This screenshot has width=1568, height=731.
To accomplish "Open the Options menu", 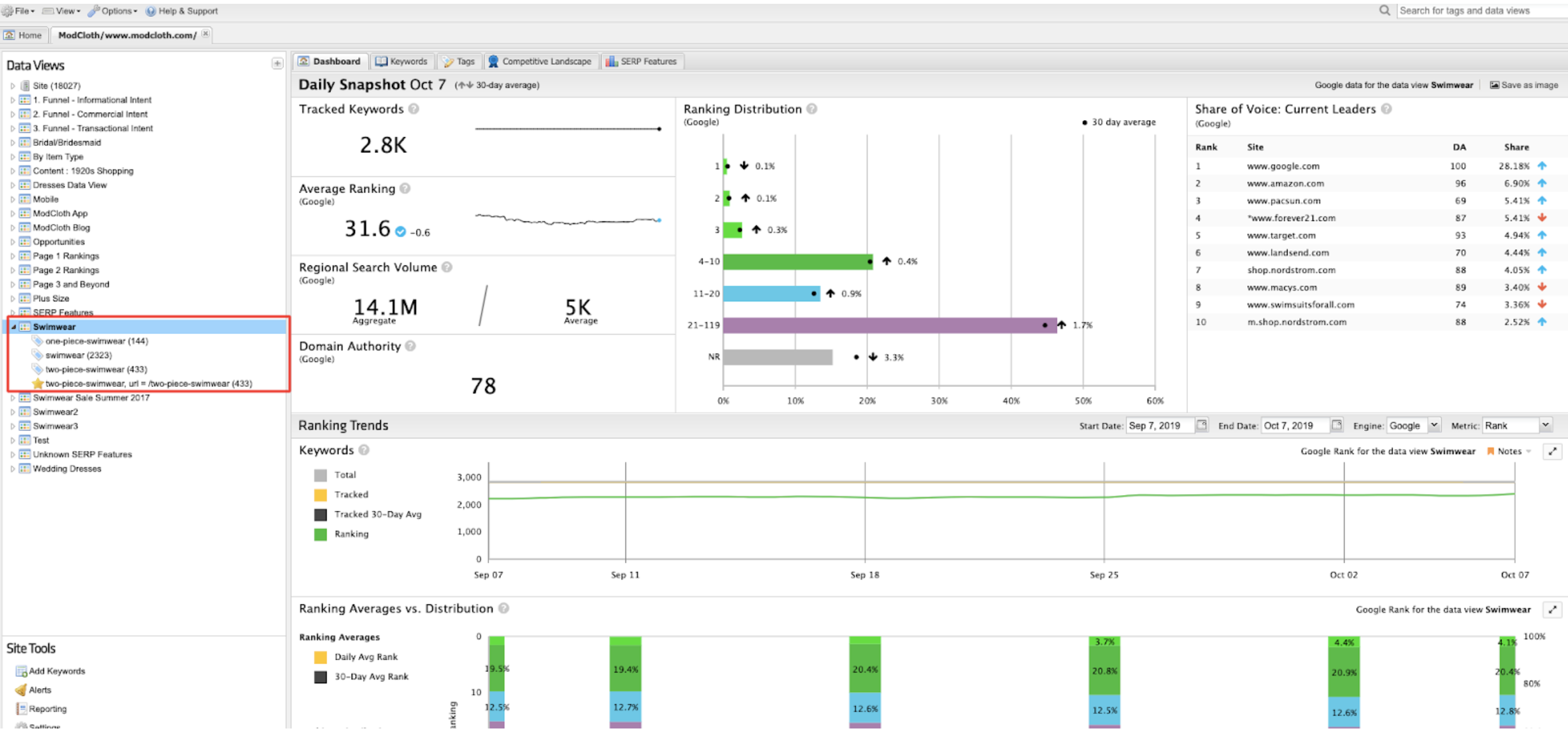I will (x=114, y=11).
